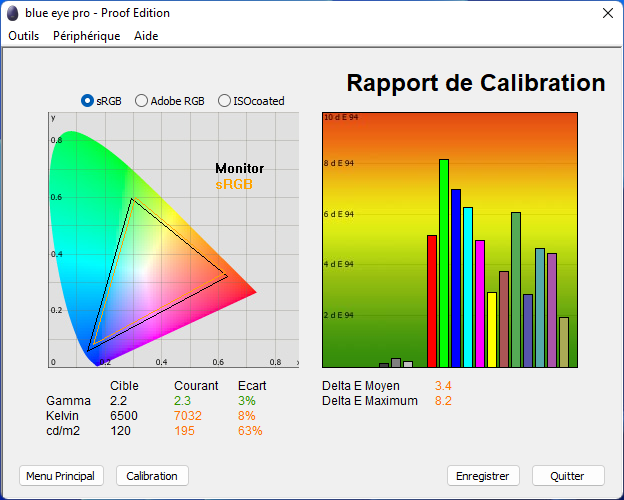
Task: Open the Outils menu
Action: (23, 36)
